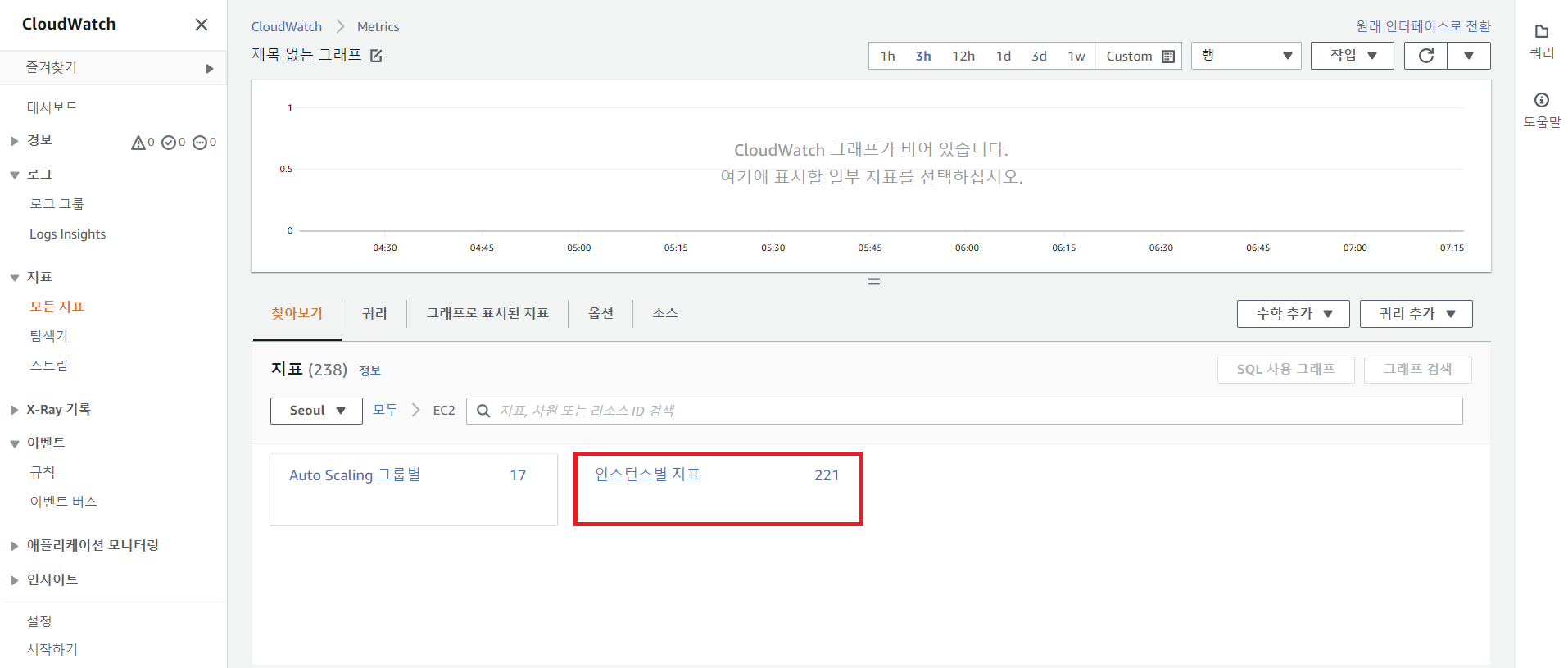
Task: Click the 그래프 검색 button
Action: 1418,370
